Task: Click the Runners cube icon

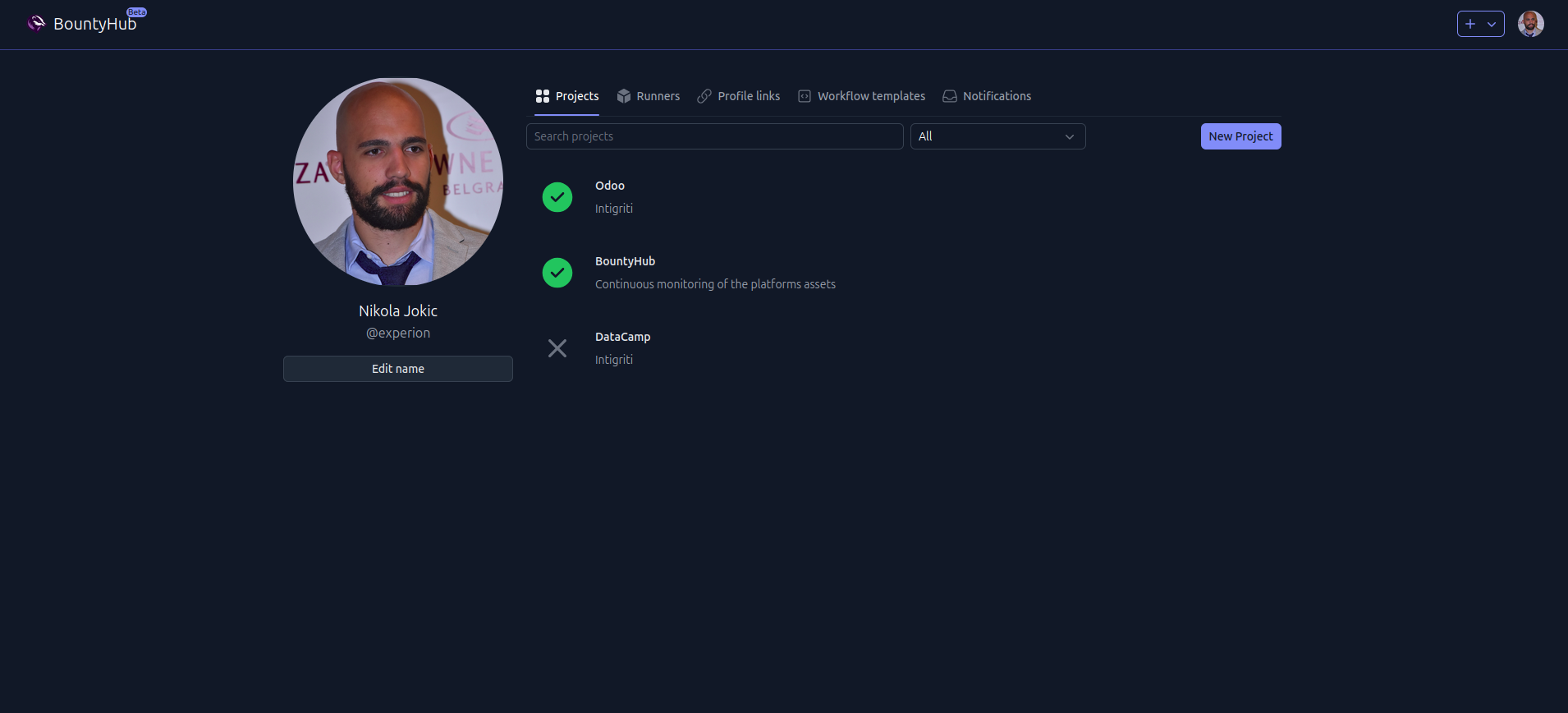Action: [x=624, y=96]
